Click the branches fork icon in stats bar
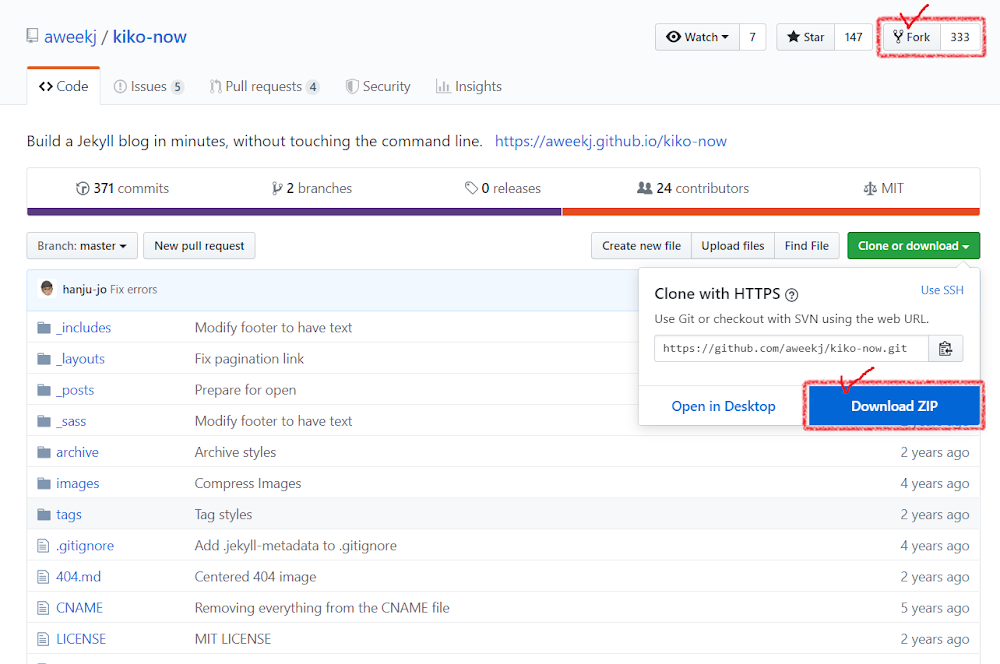 tap(277, 188)
